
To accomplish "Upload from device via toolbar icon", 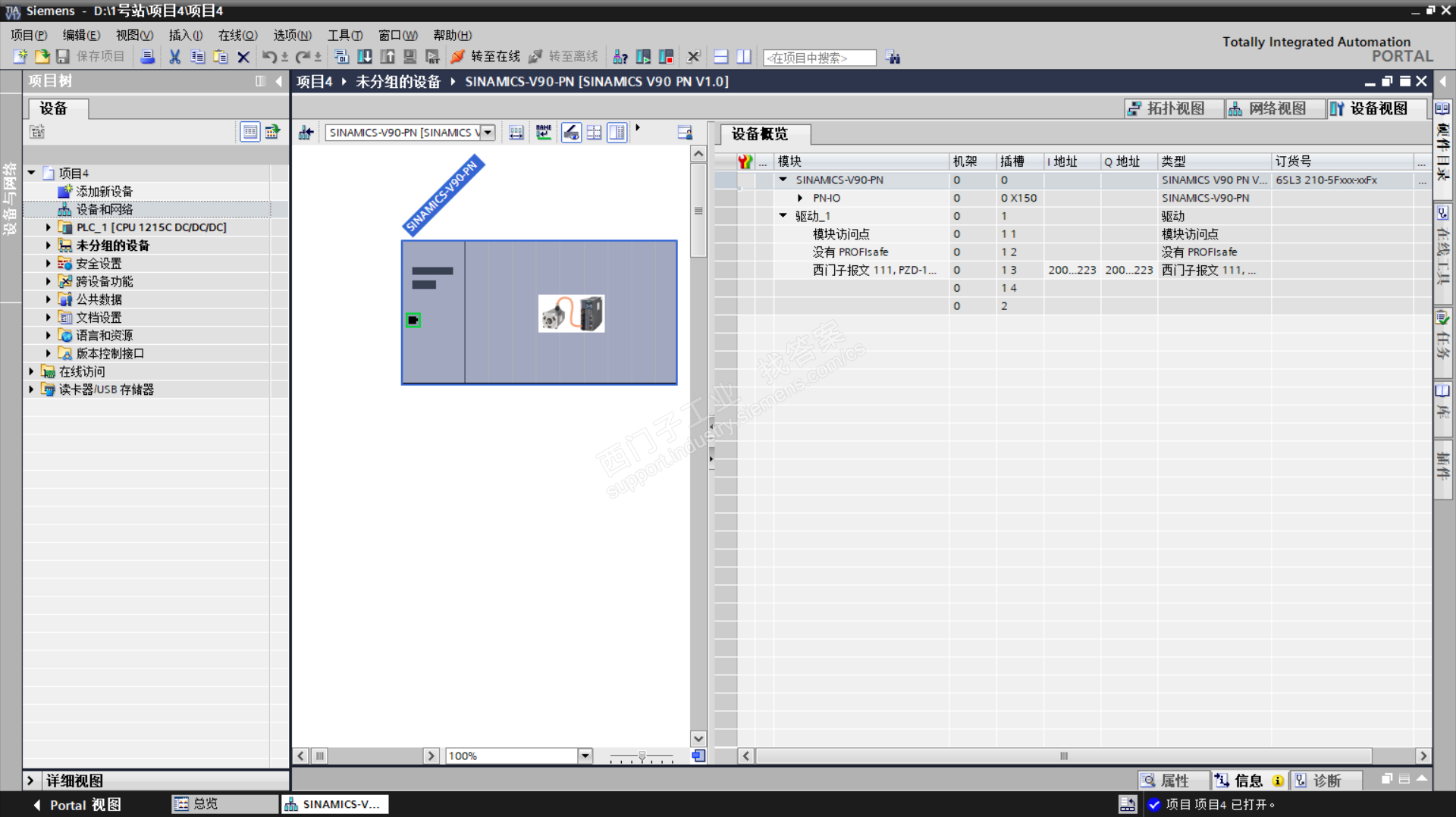I will pyautogui.click(x=388, y=57).
